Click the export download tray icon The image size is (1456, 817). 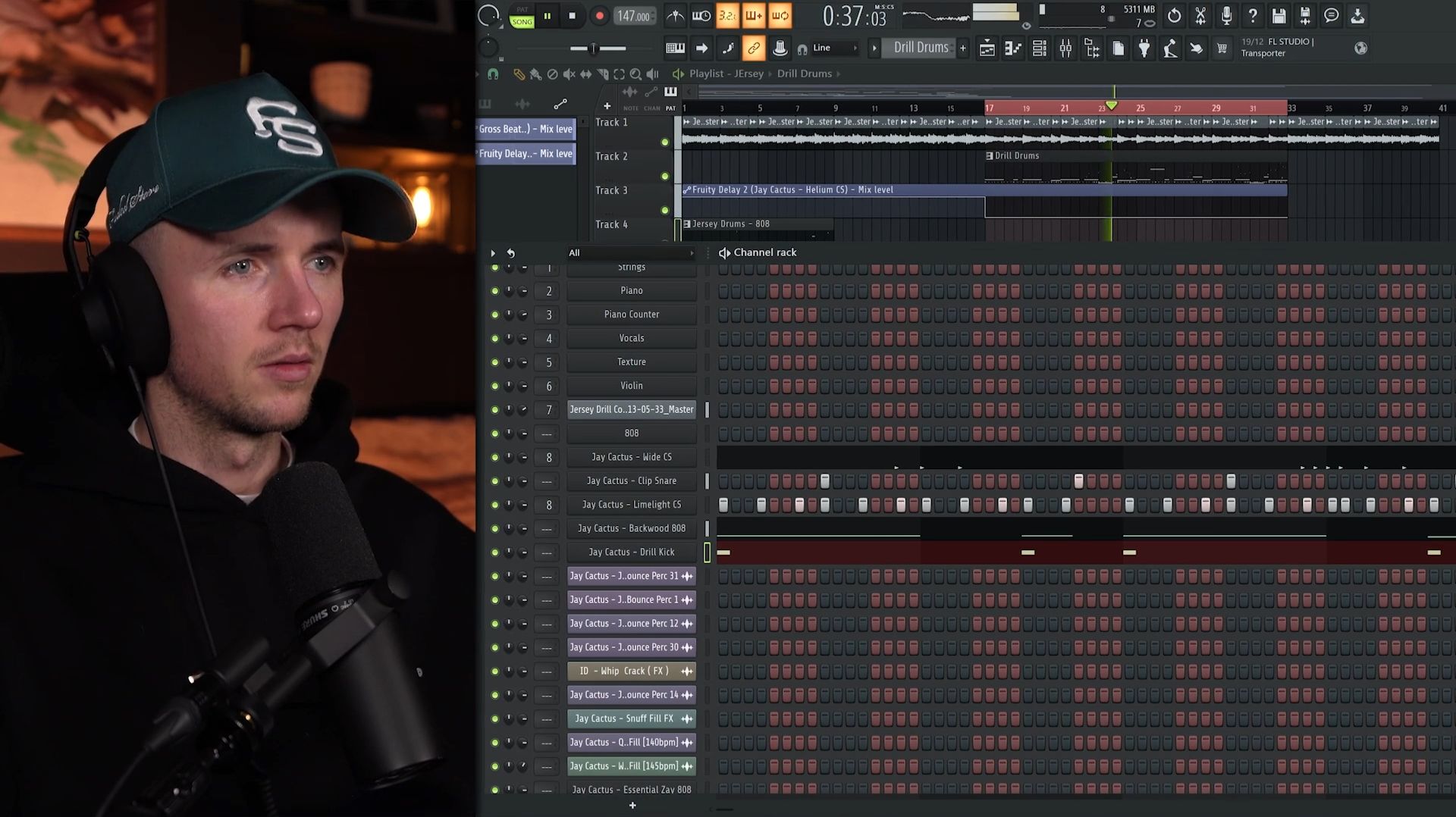[1357, 16]
